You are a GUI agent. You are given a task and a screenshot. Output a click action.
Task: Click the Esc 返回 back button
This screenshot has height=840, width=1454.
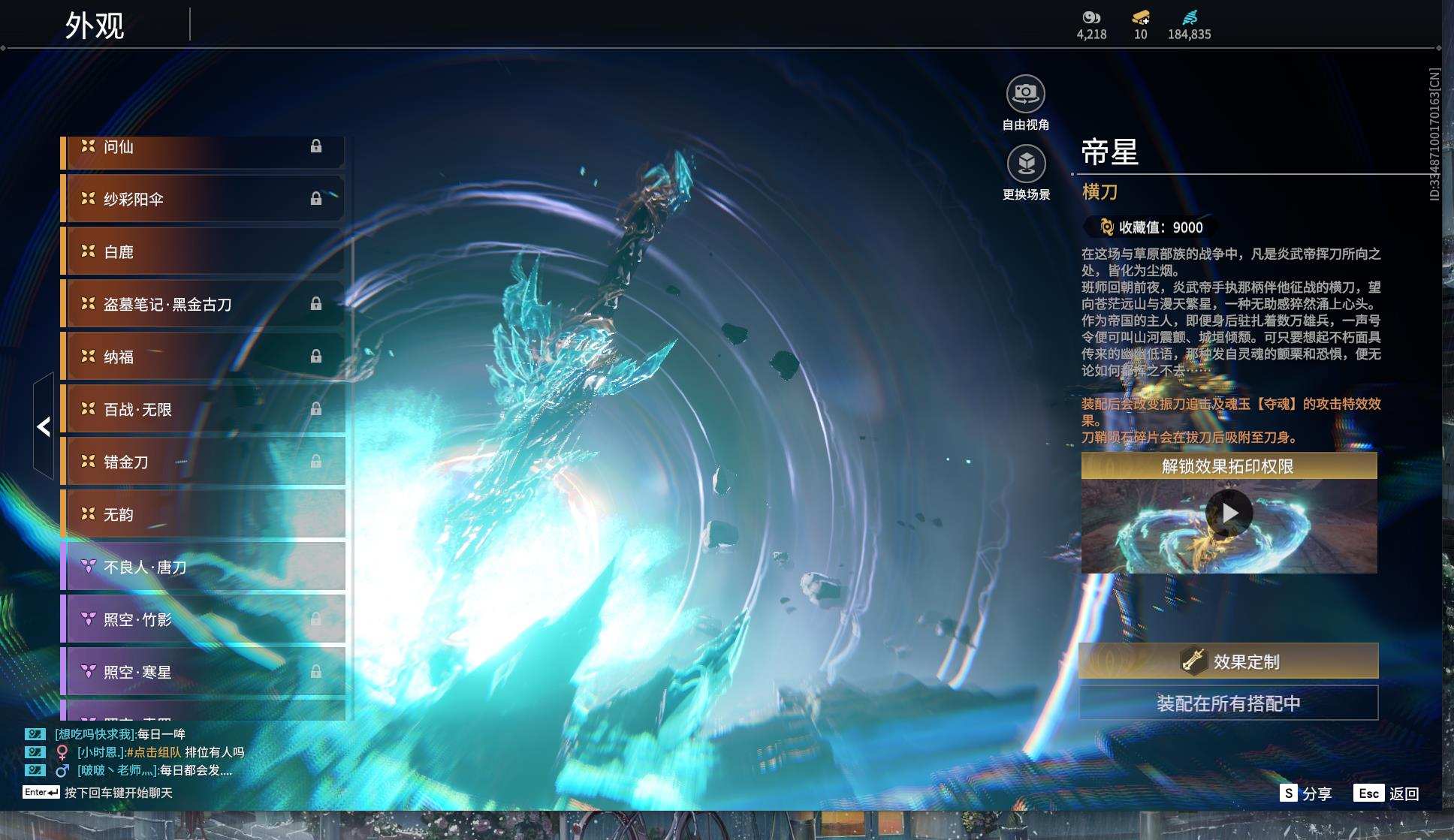pos(1386,793)
